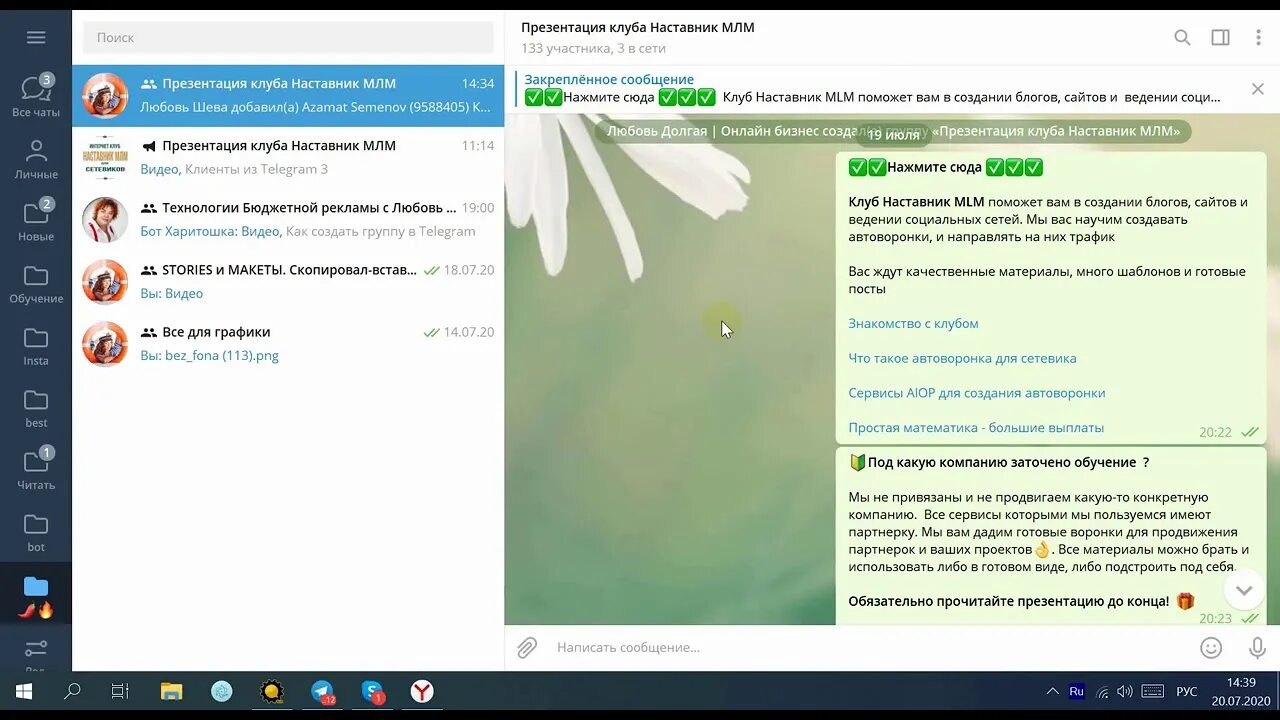Open the "bot" folder
This screenshot has width=1280, height=720.
point(36,531)
